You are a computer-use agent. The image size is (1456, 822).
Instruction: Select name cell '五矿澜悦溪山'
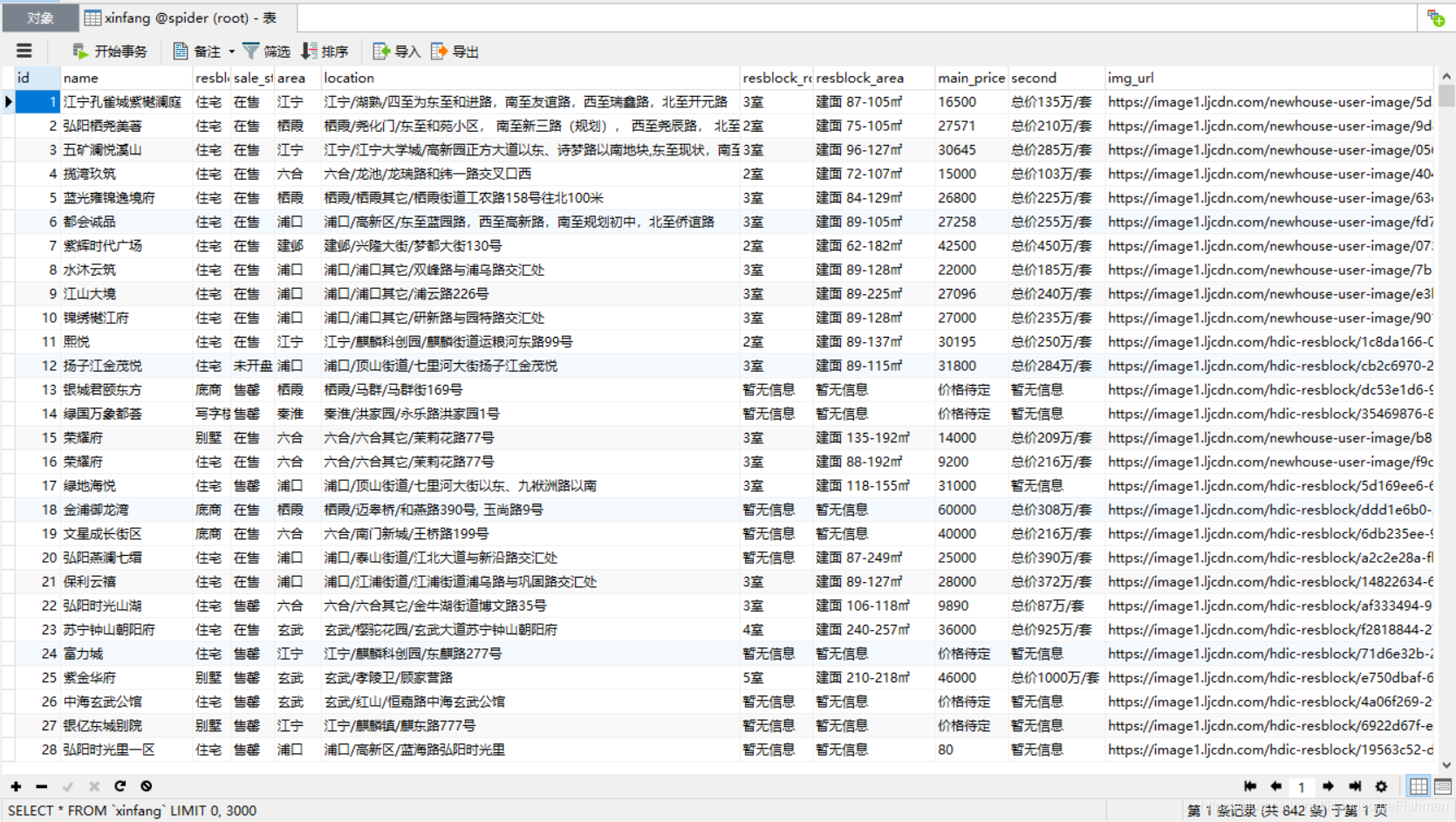click(x=126, y=150)
